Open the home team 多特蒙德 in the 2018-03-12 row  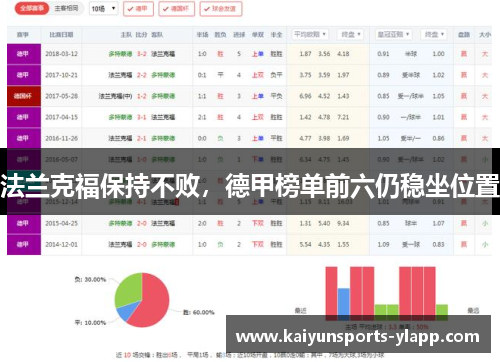tap(120, 54)
